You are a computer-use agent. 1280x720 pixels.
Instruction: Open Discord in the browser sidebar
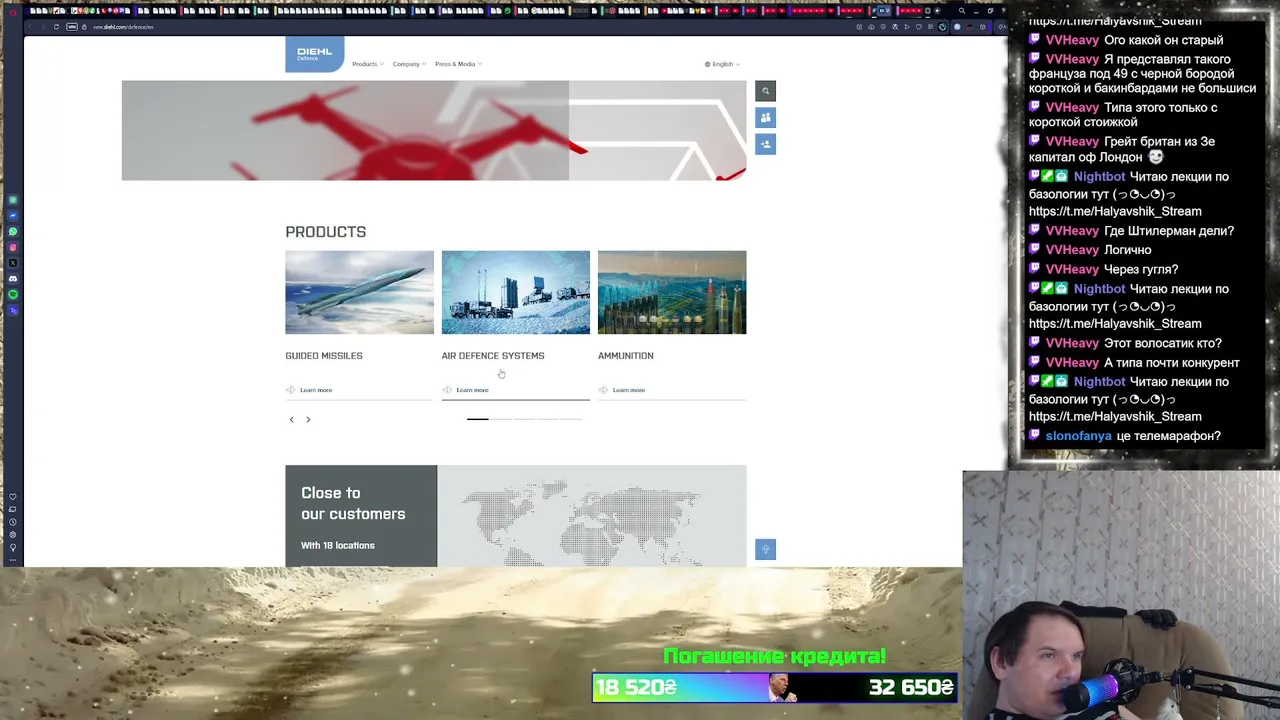pyautogui.click(x=13, y=279)
